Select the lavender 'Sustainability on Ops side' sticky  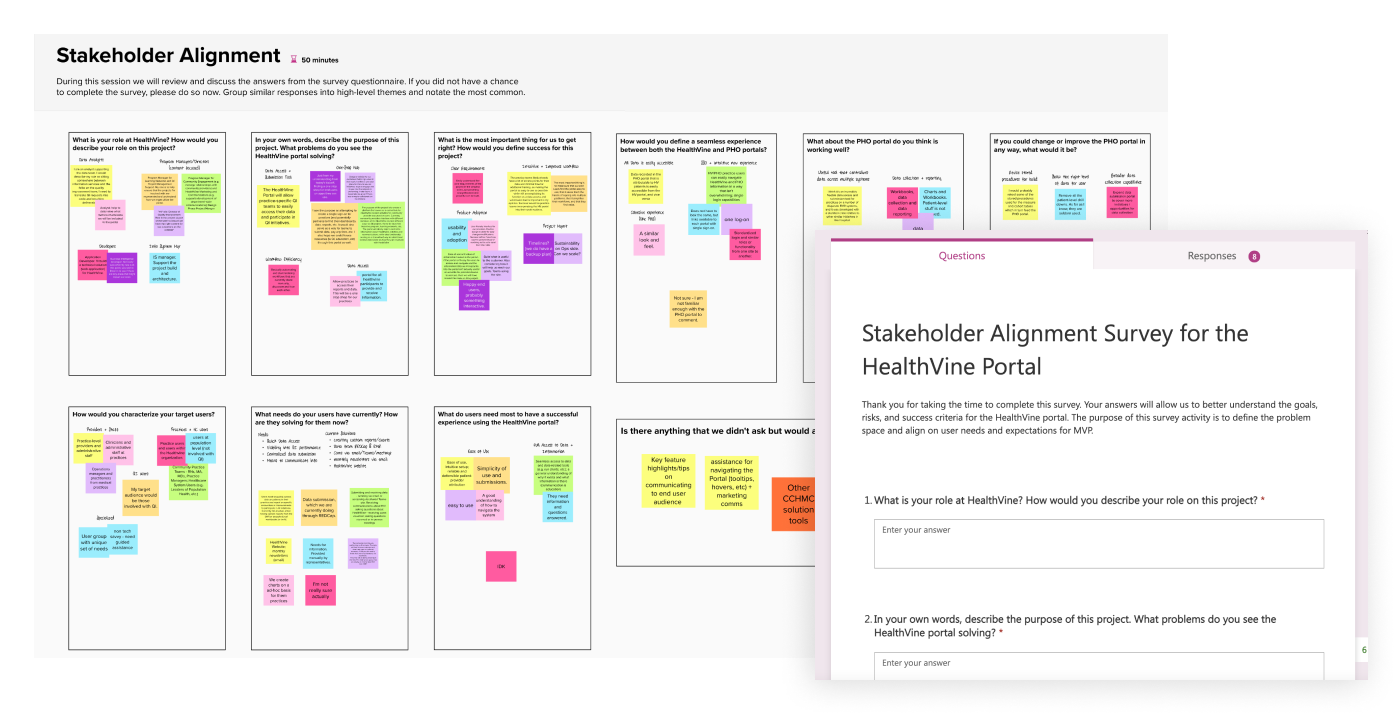pos(566,249)
